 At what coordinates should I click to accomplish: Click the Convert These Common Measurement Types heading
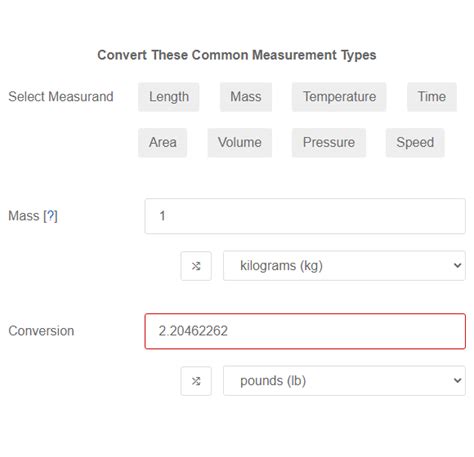[x=237, y=55]
